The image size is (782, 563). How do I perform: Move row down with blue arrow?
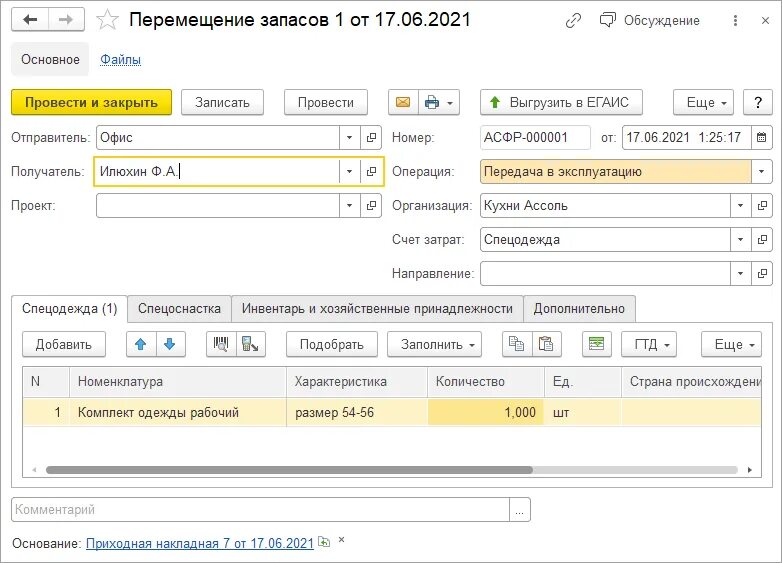point(170,344)
